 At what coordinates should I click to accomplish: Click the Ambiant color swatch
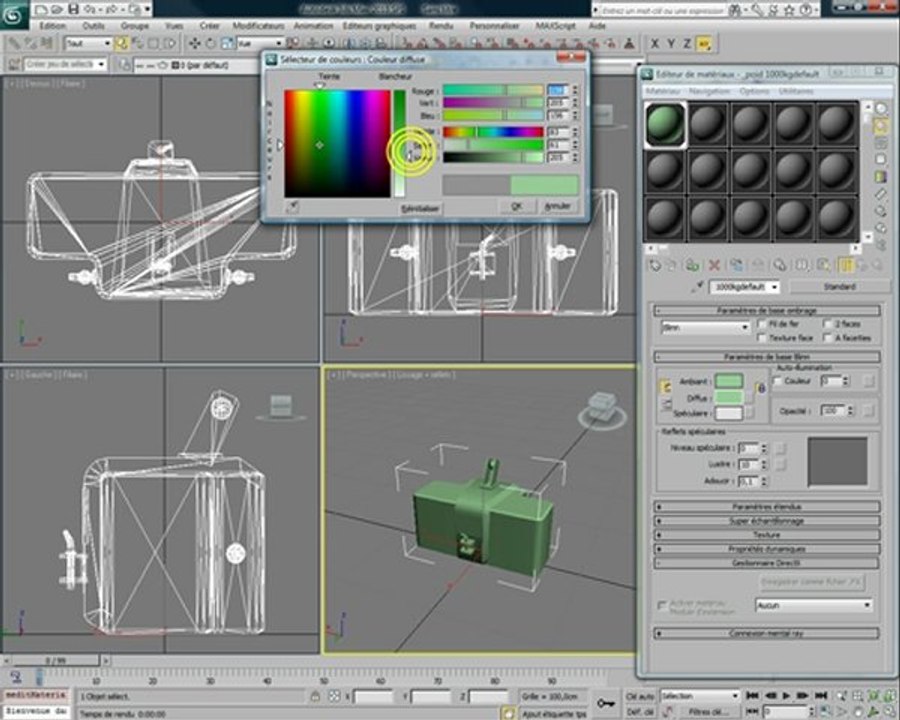click(729, 381)
